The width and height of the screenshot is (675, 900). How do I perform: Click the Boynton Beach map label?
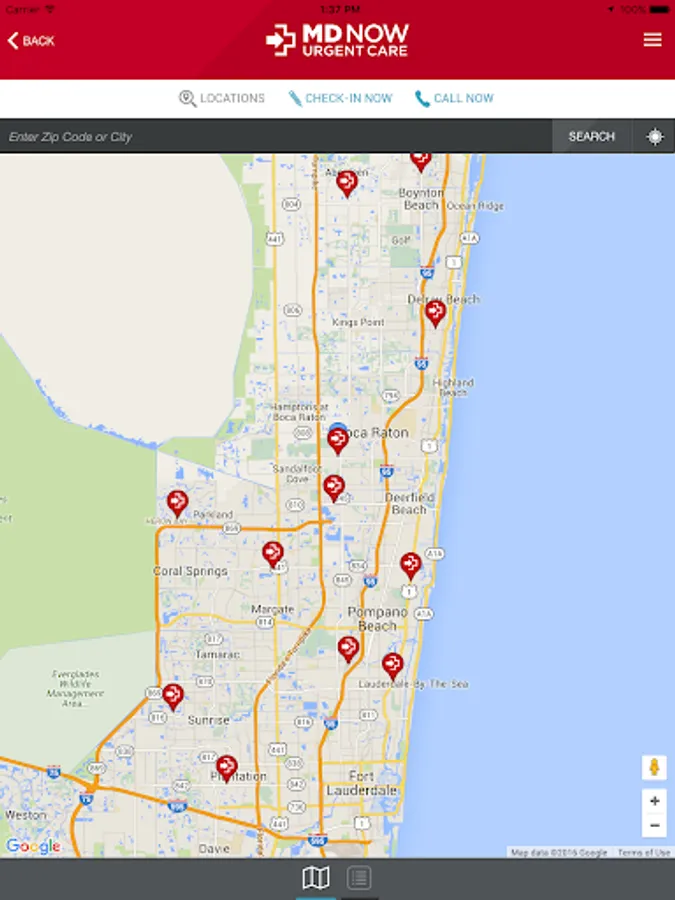(421, 199)
